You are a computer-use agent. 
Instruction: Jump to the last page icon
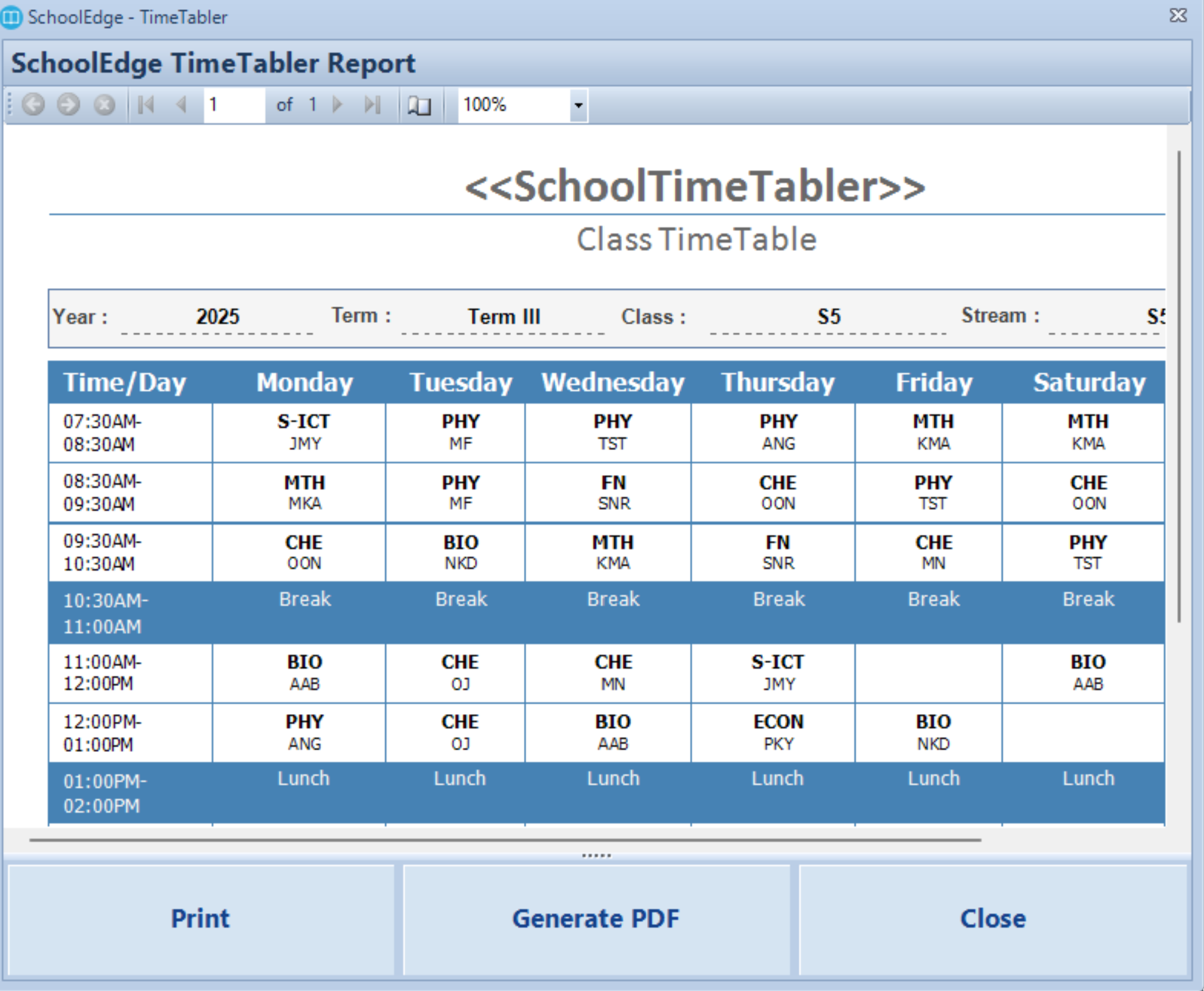point(372,105)
